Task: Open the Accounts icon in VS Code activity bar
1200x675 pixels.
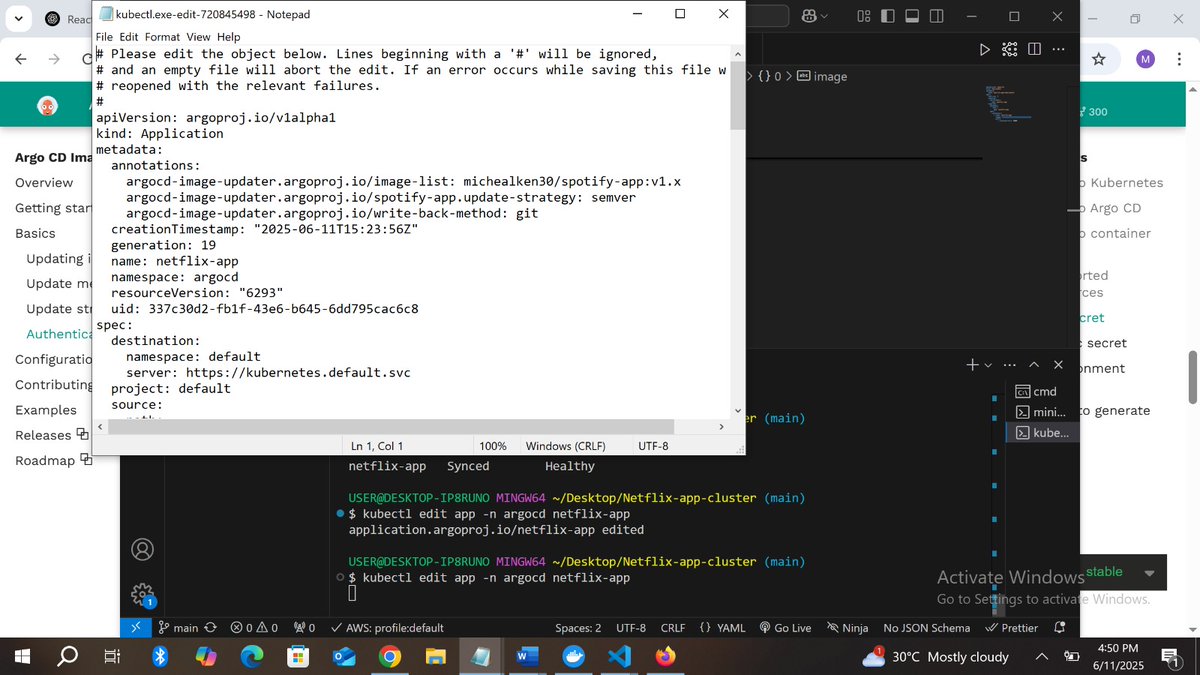Action: [143, 549]
